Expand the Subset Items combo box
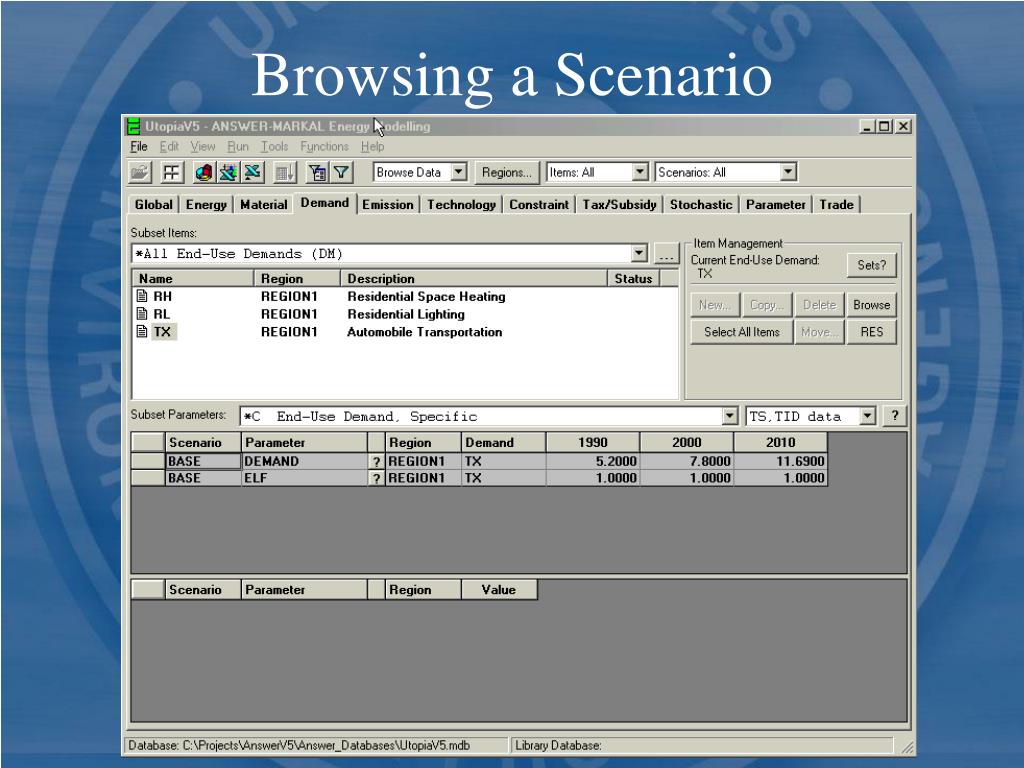1024x768 pixels. pos(639,253)
